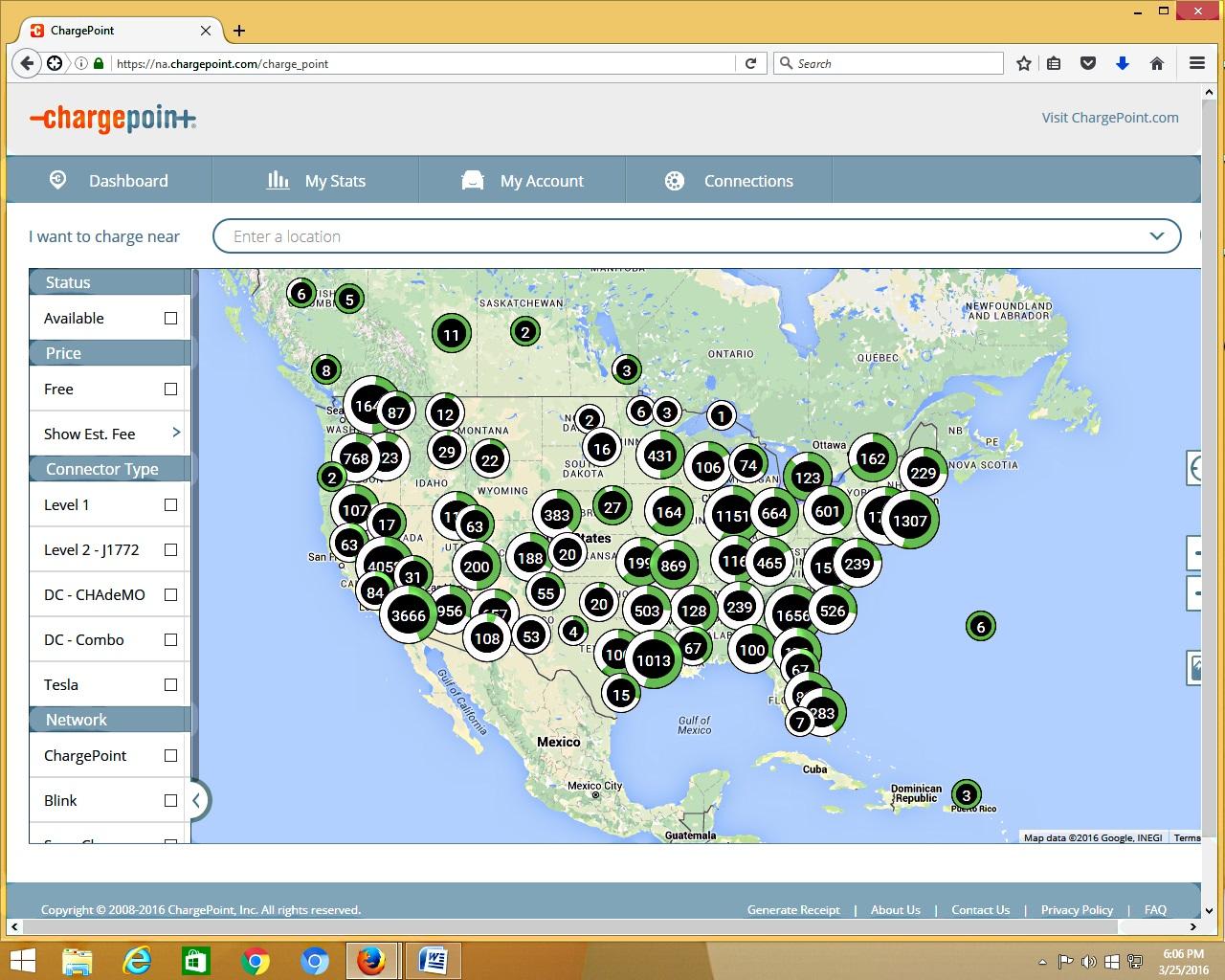
Task: Tick the Level 2 - J1772 checkbox
Action: pos(170,550)
